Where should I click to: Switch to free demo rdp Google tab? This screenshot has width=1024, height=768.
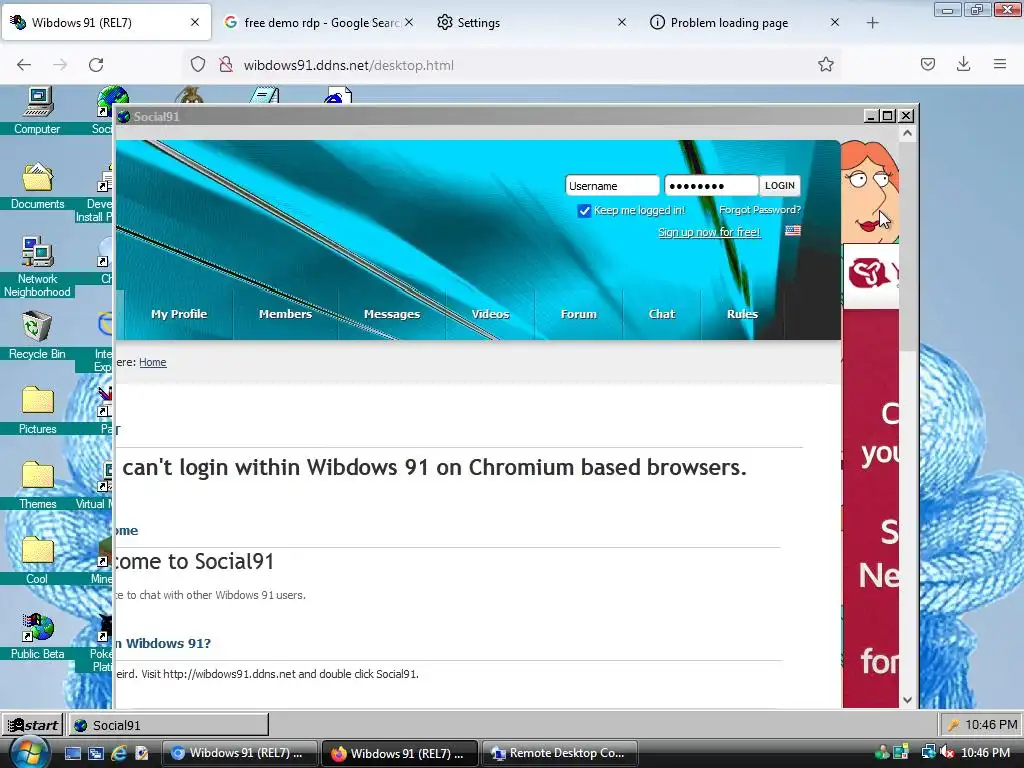pos(318,23)
